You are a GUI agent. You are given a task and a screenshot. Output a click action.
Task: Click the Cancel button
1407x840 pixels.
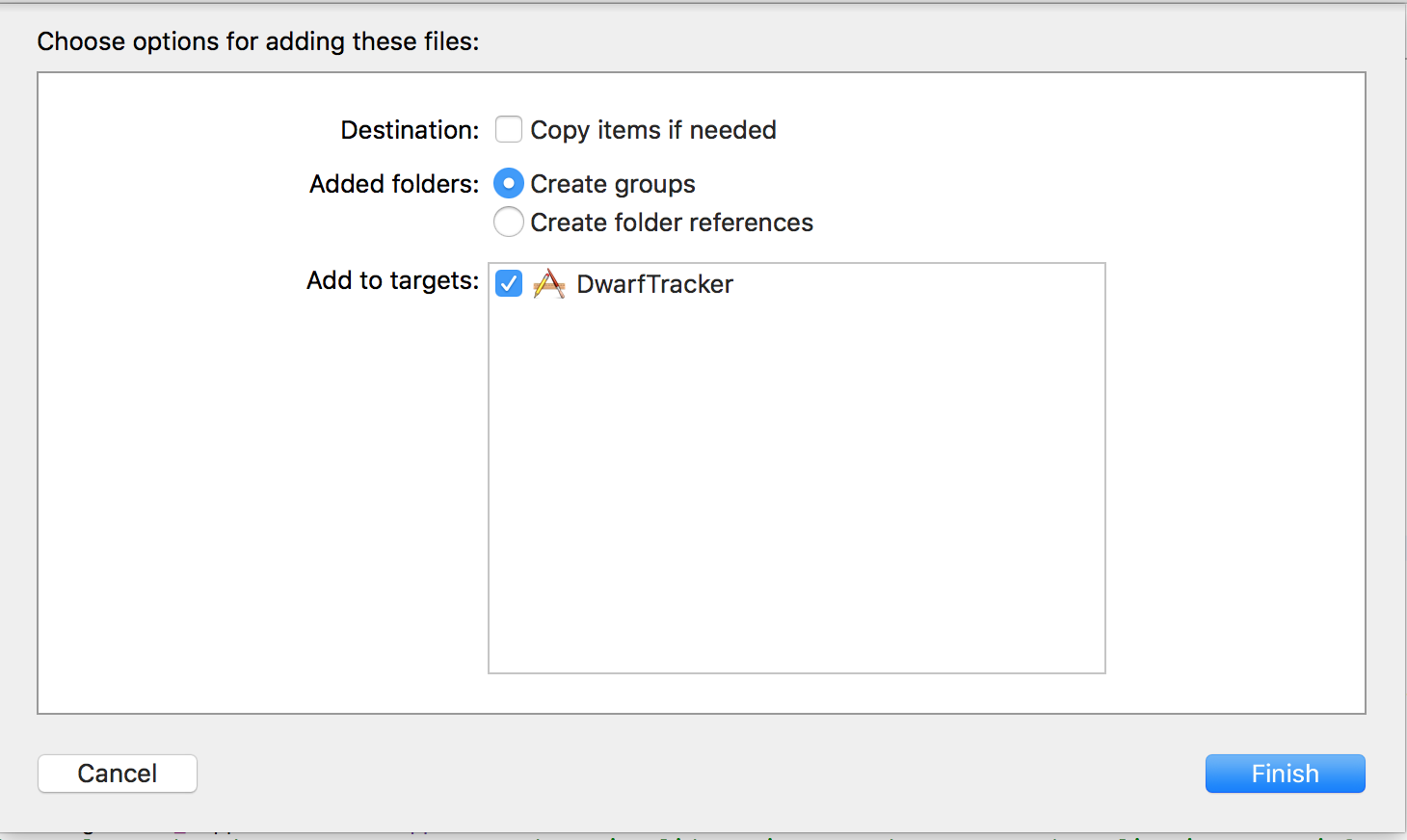[118, 774]
